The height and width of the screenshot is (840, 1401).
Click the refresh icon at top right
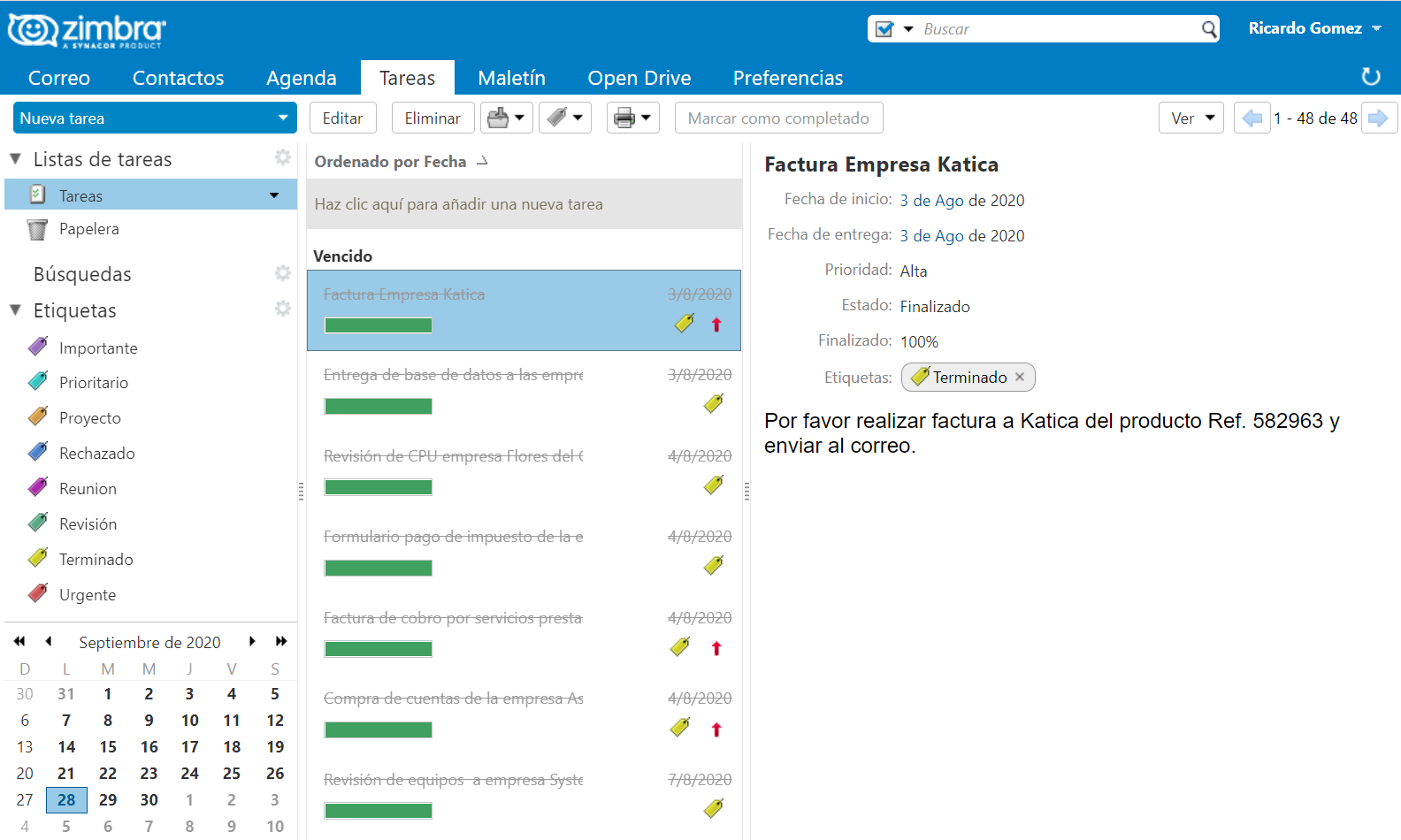click(1370, 77)
